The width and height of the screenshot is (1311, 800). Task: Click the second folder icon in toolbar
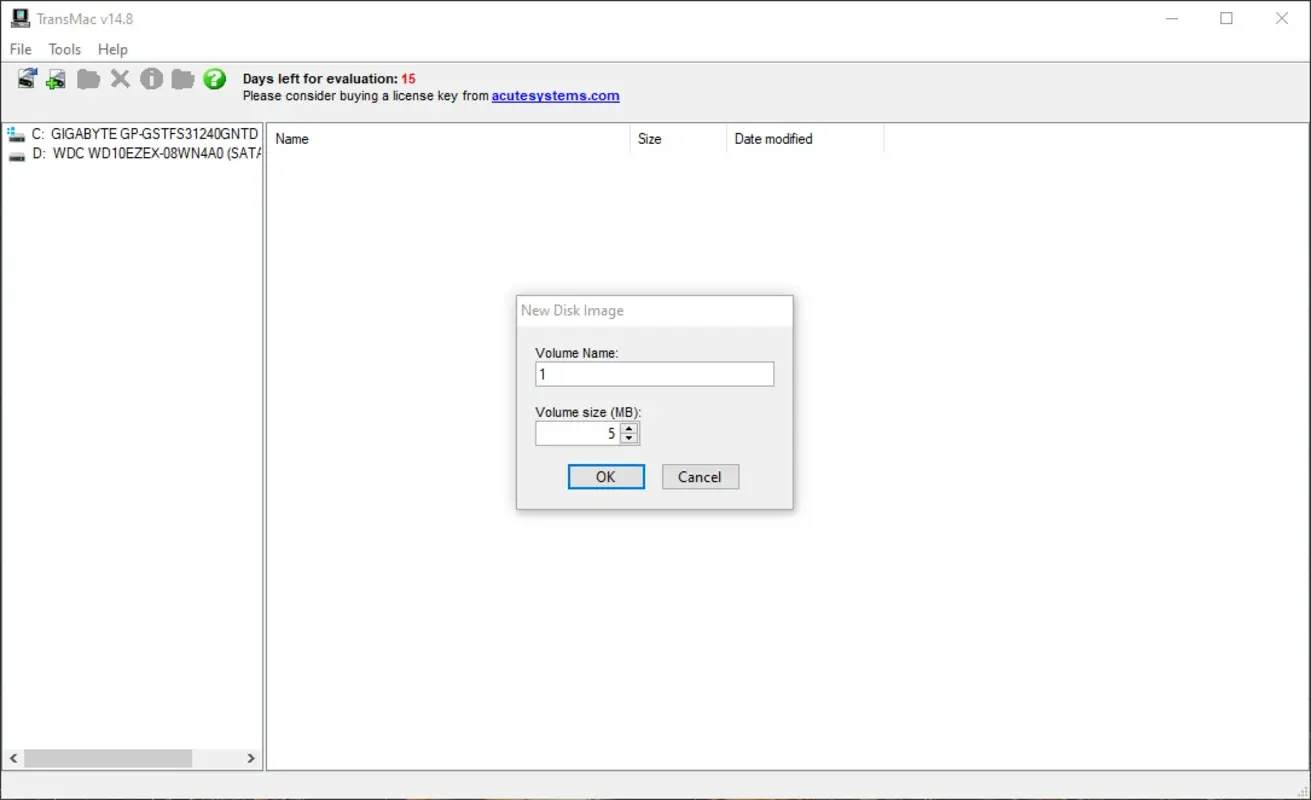182,79
